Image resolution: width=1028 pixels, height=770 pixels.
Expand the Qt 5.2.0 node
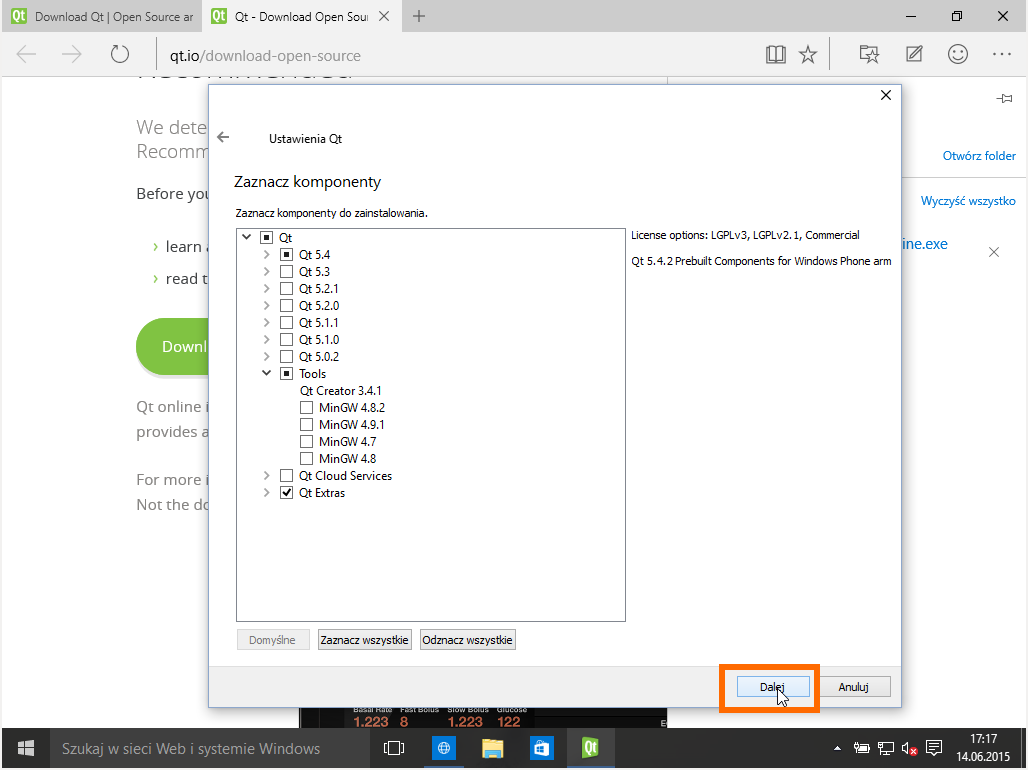pos(266,305)
